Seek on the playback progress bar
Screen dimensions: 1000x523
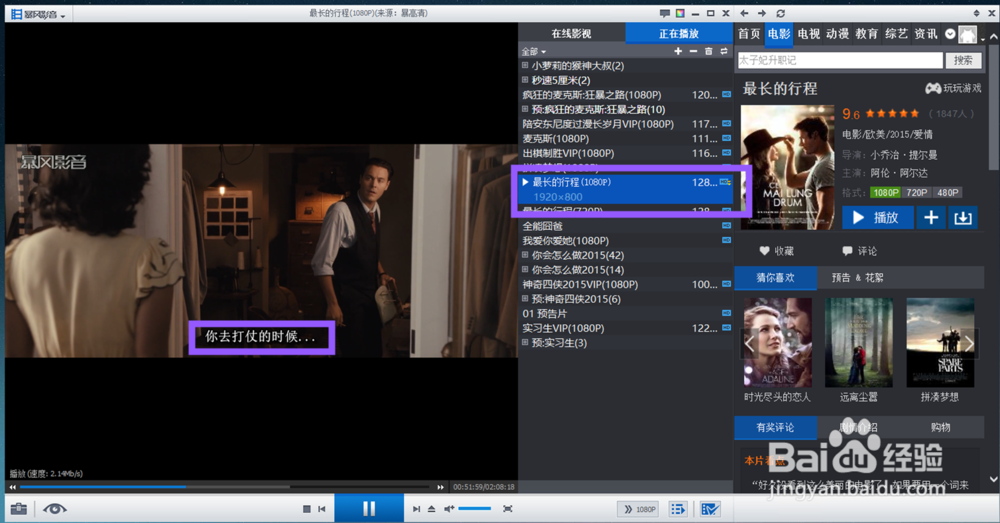226,487
